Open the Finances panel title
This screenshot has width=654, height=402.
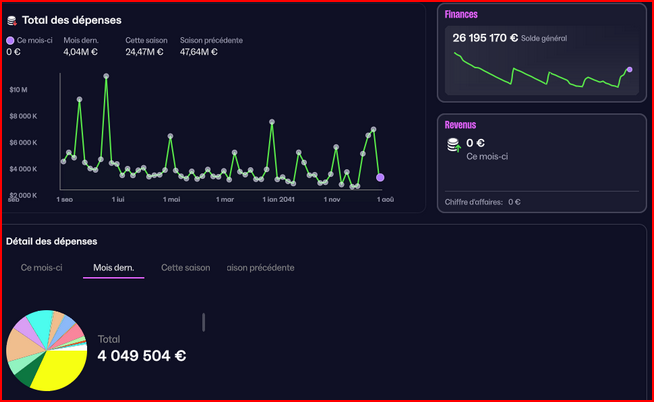[461, 14]
